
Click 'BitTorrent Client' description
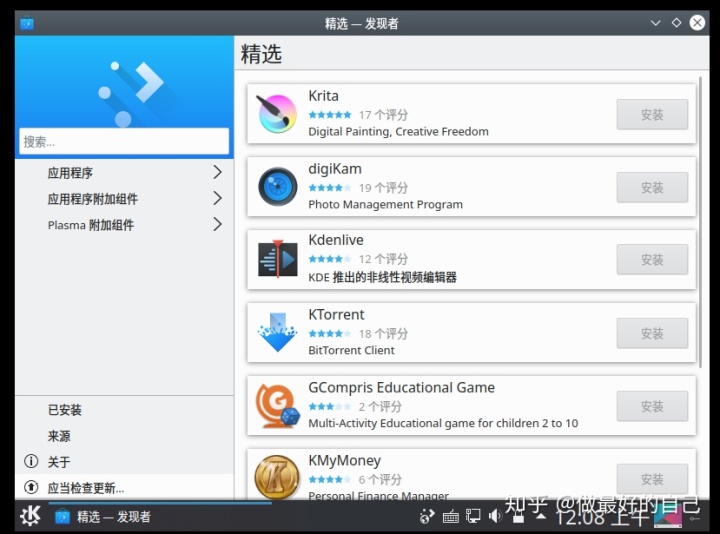351,350
